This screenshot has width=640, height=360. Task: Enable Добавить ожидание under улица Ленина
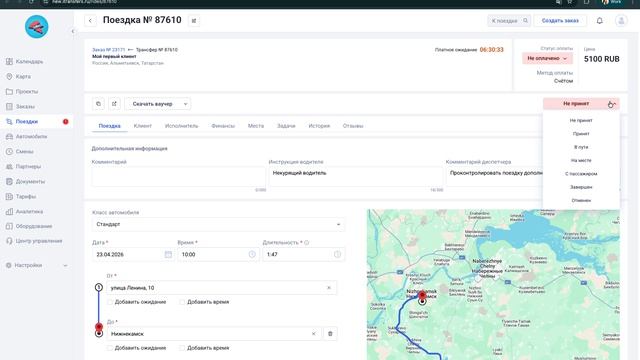pyautogui.click(x=110, y=302)
